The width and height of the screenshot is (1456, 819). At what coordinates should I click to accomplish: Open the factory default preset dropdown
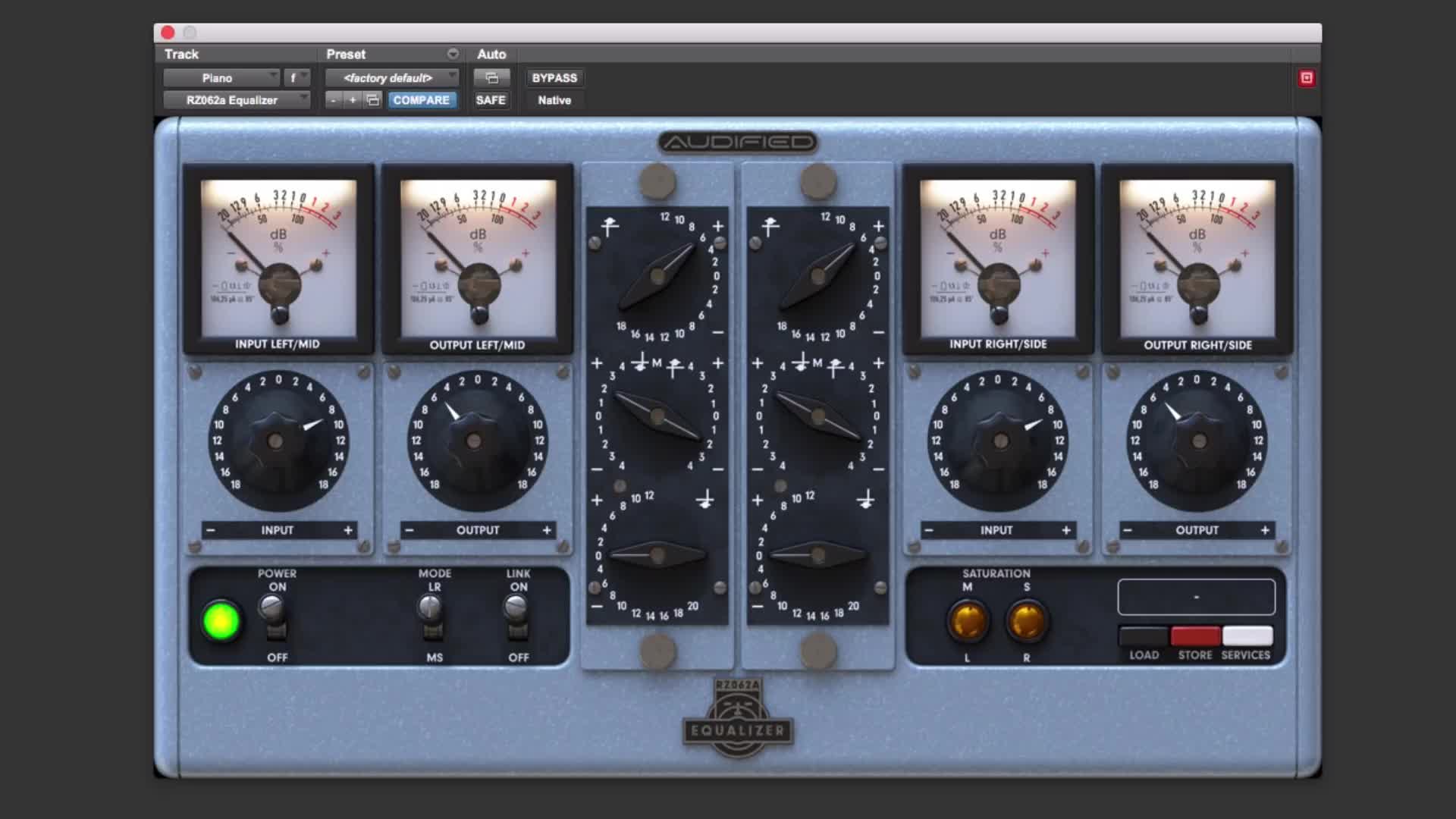point(392,78)
